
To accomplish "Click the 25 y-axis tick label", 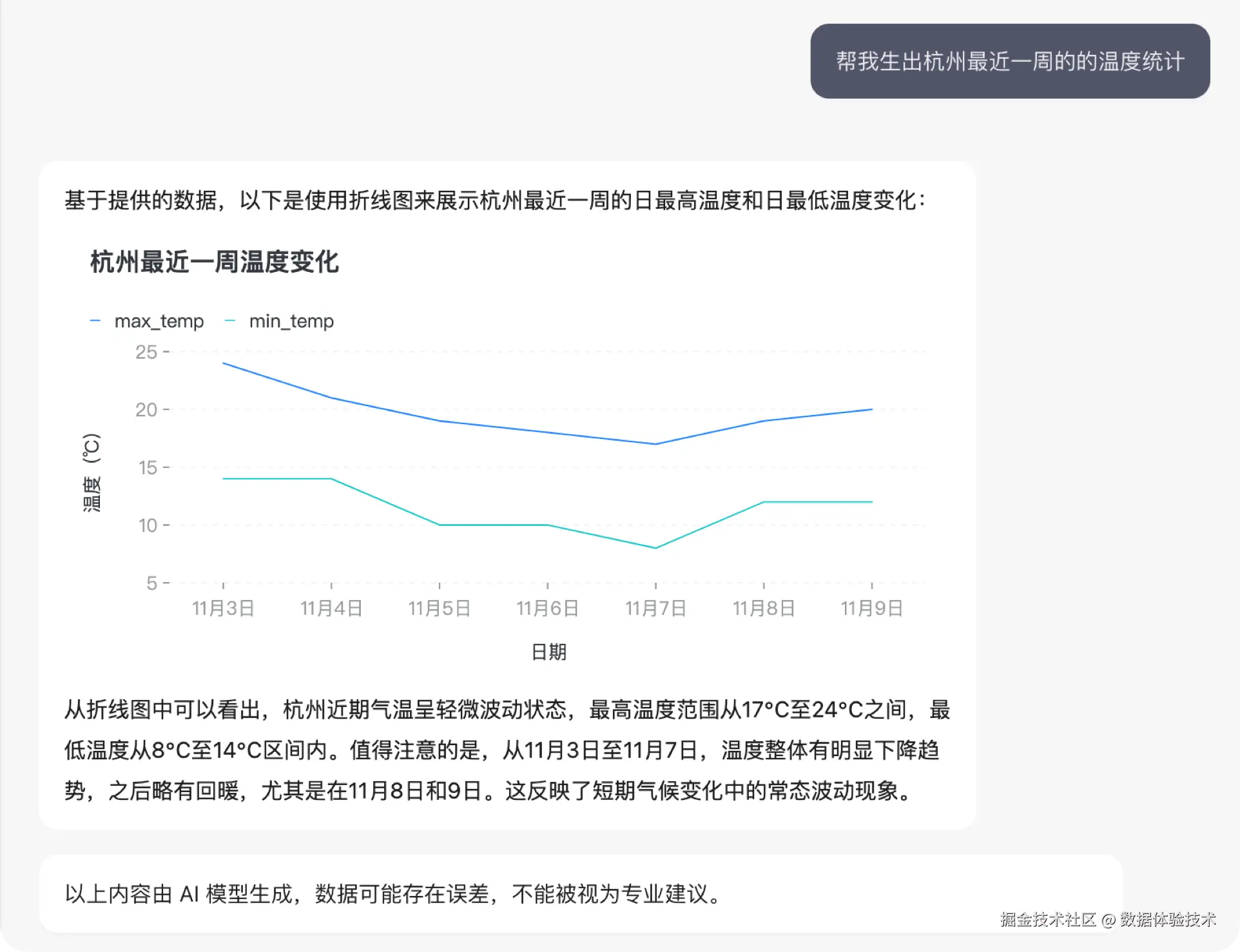I will pos(146,352).
